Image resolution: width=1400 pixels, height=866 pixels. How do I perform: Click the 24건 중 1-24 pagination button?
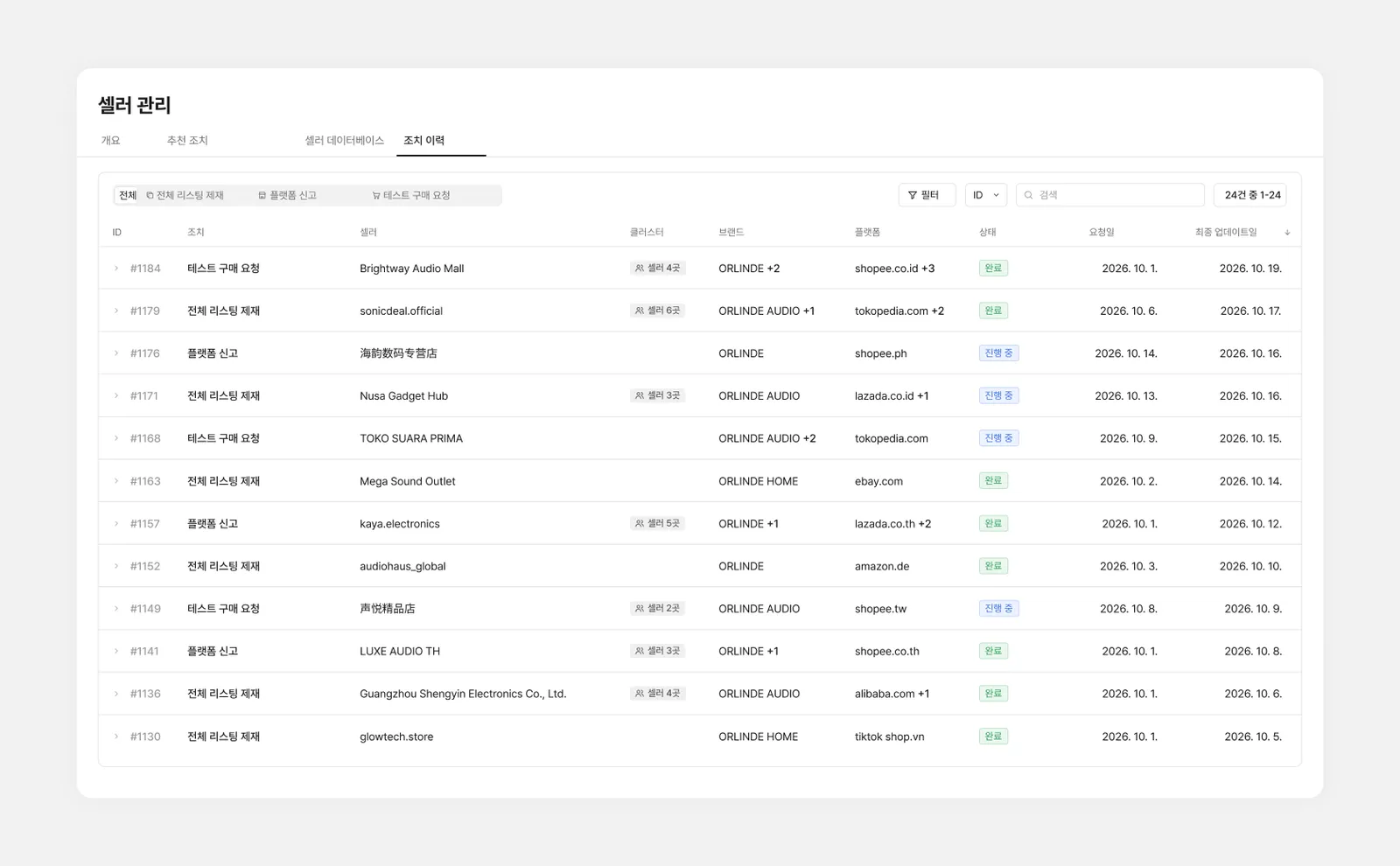tap(1249, 195)
